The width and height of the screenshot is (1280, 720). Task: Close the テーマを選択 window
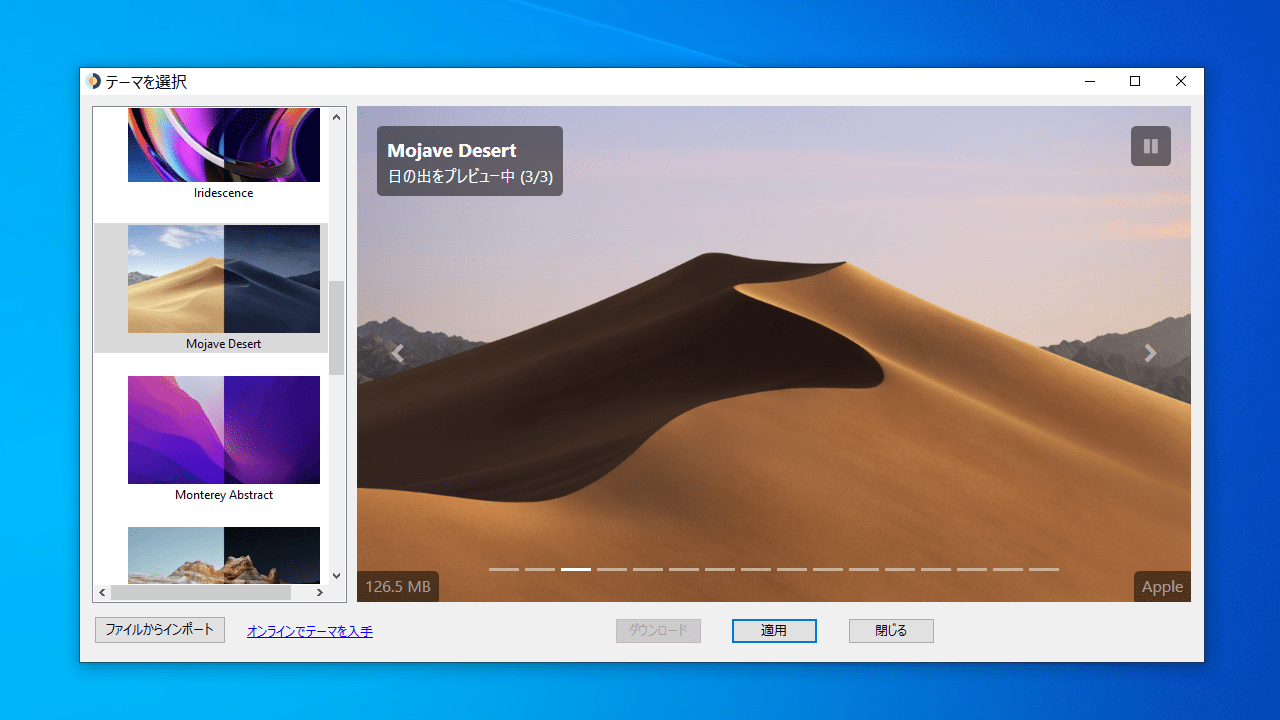coord(1181,81)
